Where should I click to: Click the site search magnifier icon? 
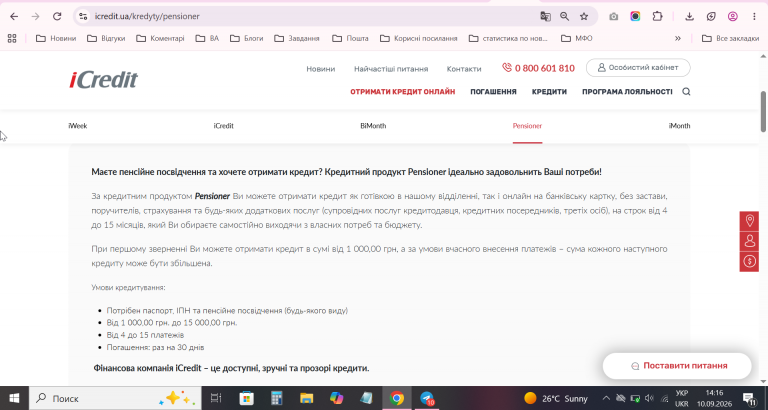click(x=686, y=92)
